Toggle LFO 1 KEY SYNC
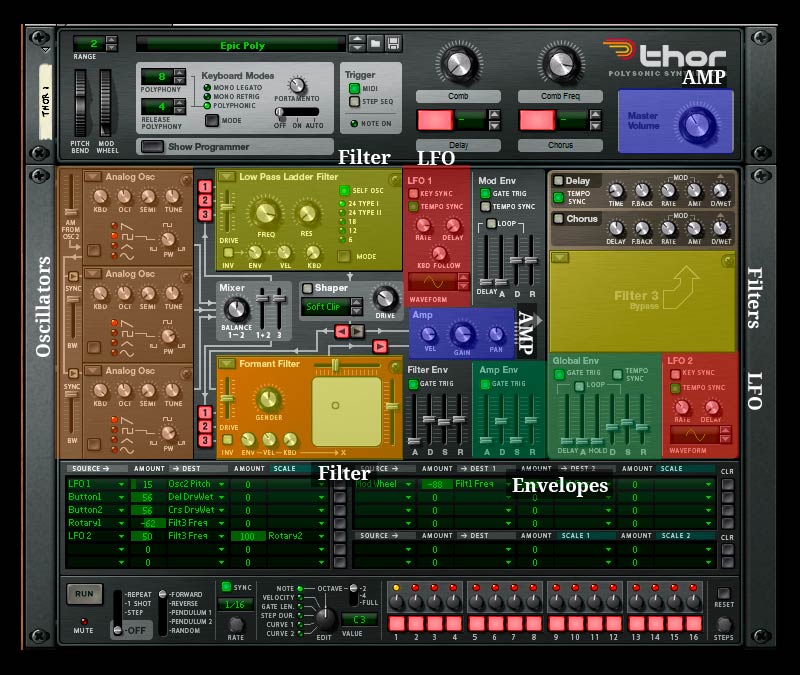Image resolution: width=800 pixels, height=675 pixels. 413,193
